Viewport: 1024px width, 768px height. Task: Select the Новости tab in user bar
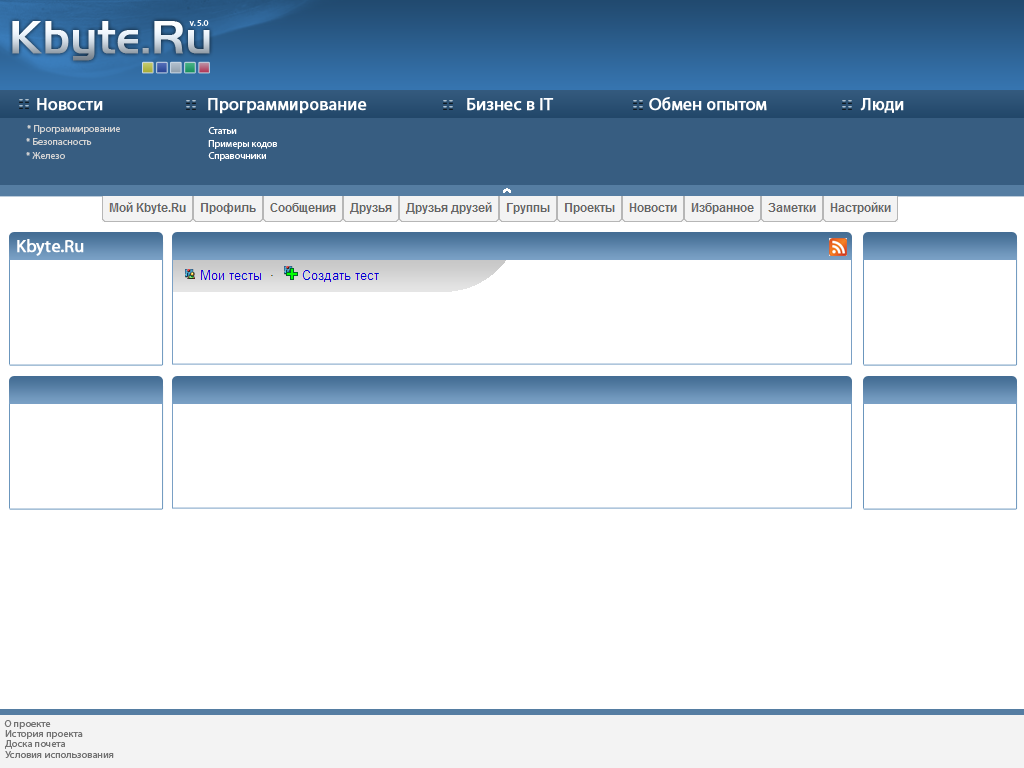coord(653,208)
